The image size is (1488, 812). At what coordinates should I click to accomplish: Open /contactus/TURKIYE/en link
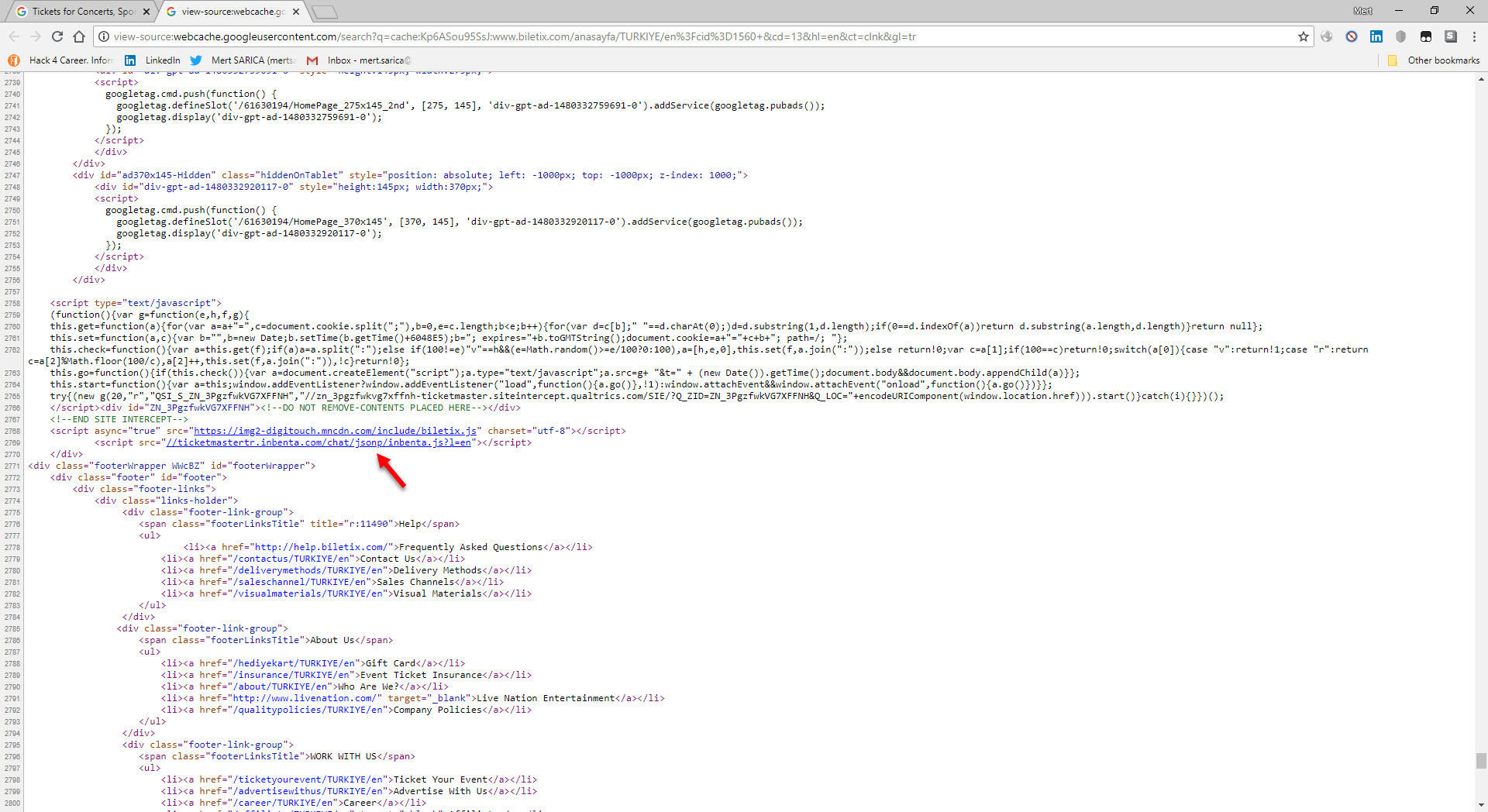[x=294, y=559]
